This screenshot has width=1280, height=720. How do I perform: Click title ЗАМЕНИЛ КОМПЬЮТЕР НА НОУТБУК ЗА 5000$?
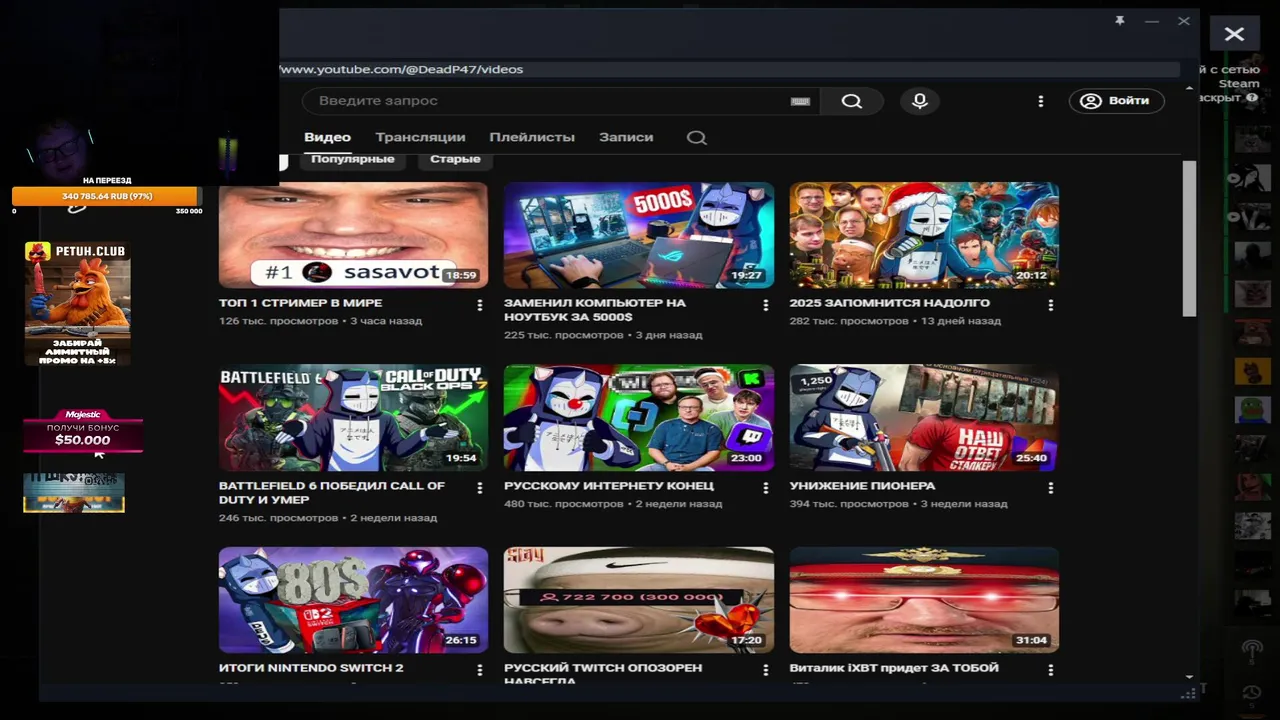pos(595,310)
